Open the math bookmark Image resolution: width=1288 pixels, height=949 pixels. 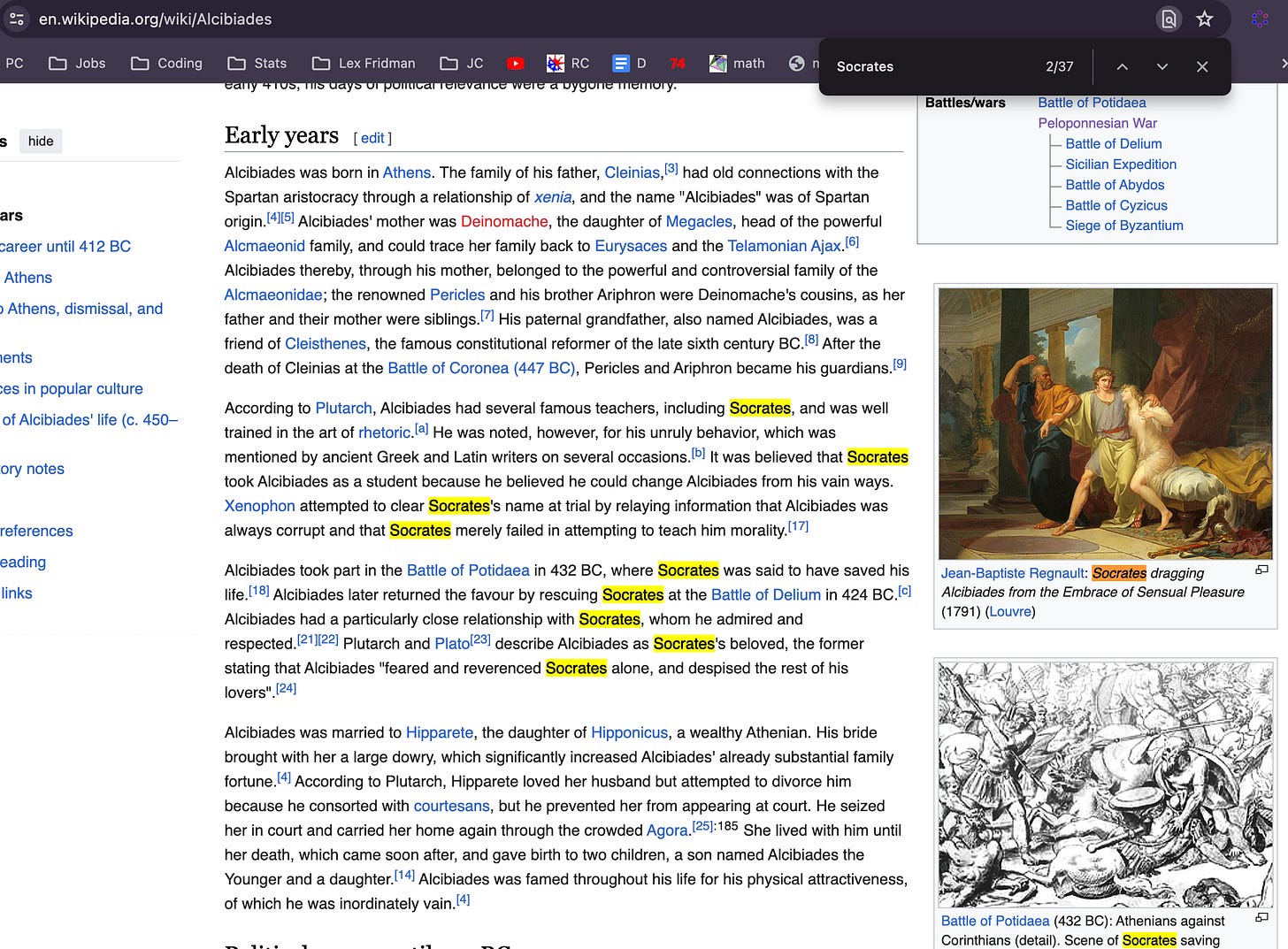(x=737, y=63)
